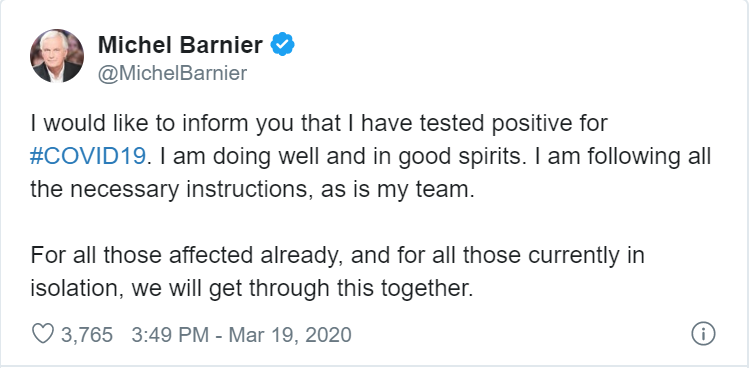The image size is (751, 368).
Task: Click the 'tested positive for' text line
Action: coord(513,124)
